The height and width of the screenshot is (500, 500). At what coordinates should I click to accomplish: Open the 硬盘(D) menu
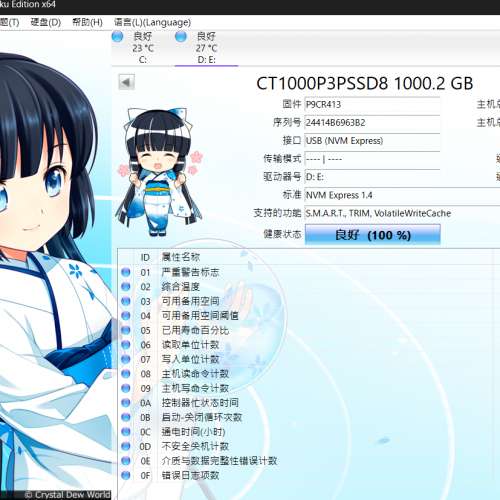point(46,22)
